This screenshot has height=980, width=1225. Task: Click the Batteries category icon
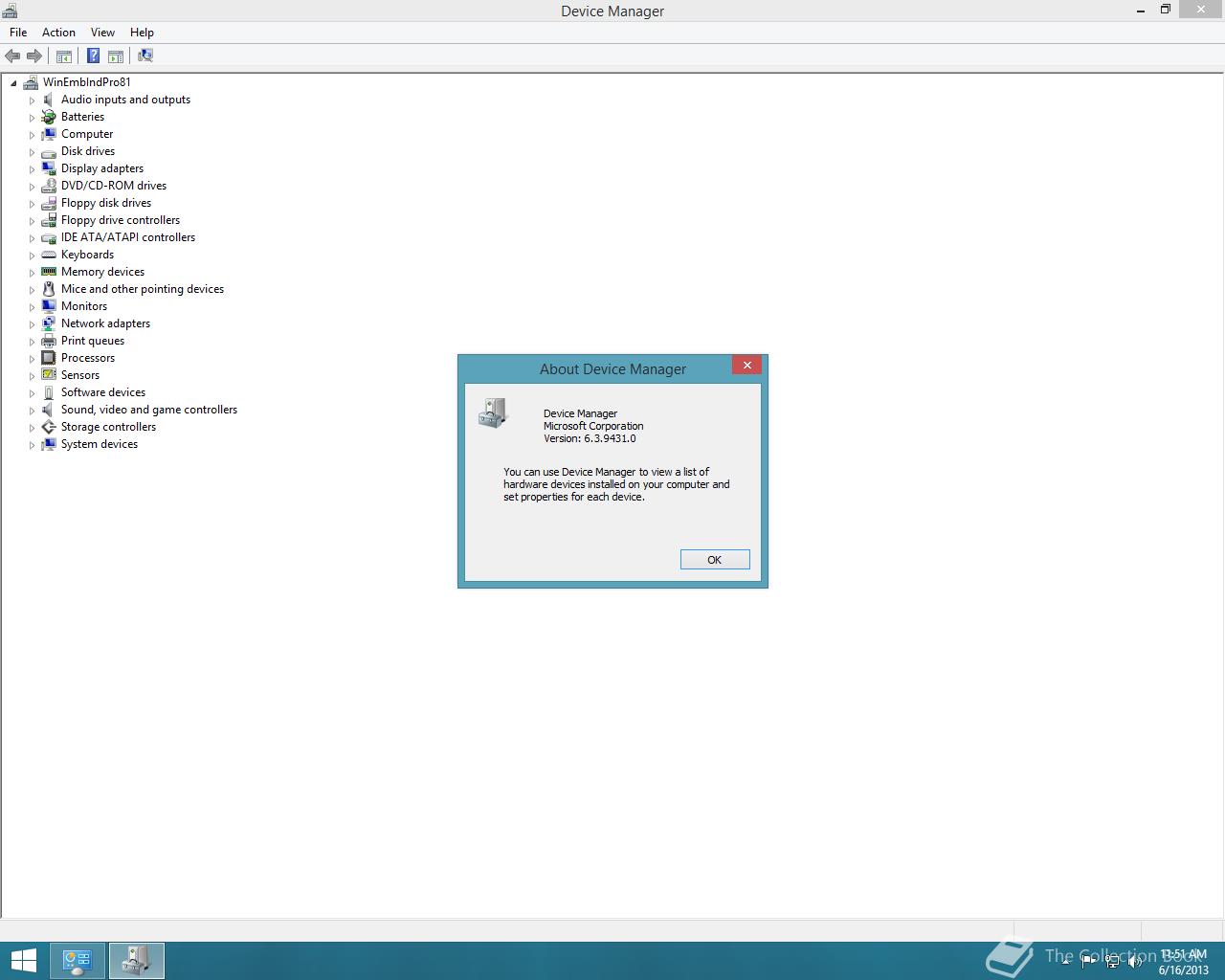(49, 117)
